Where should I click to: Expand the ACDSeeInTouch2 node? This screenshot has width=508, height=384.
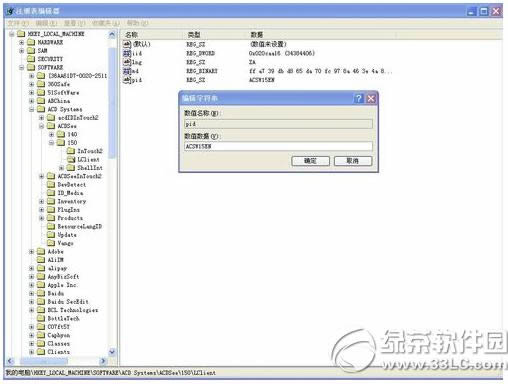[x=42, y=176]
